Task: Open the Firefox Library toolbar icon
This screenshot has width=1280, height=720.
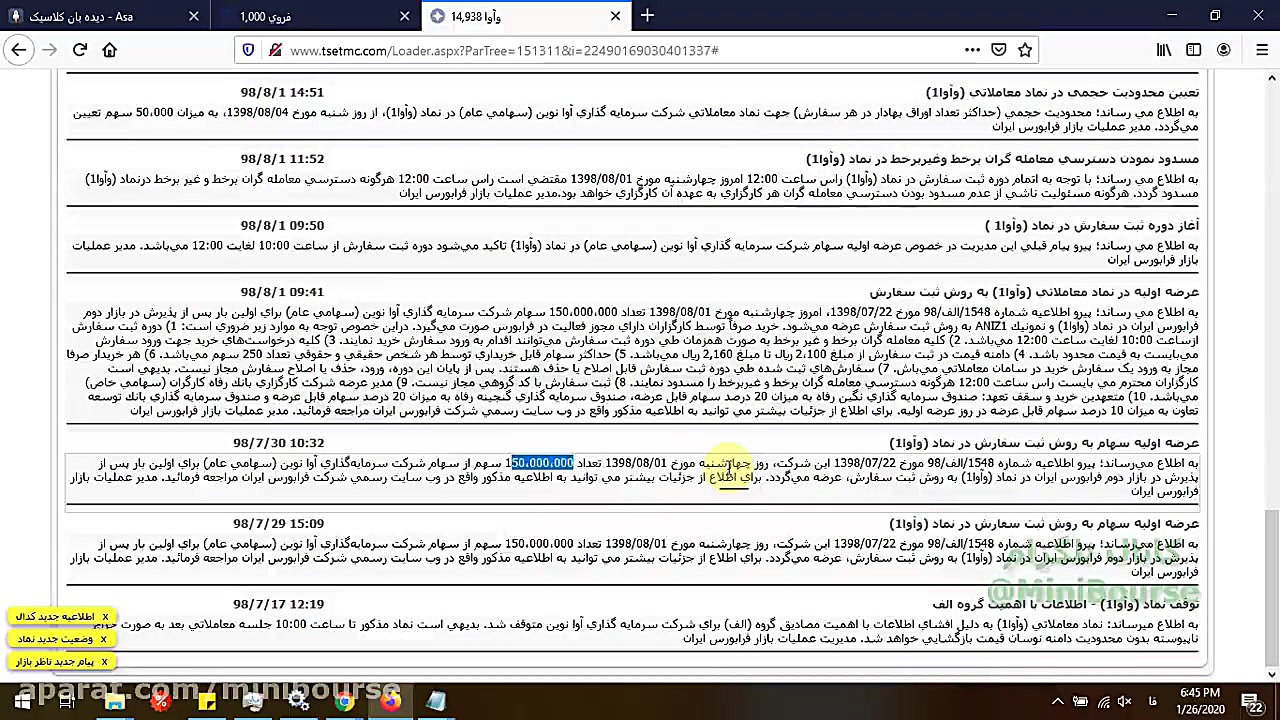Action: pos(1163,50)
